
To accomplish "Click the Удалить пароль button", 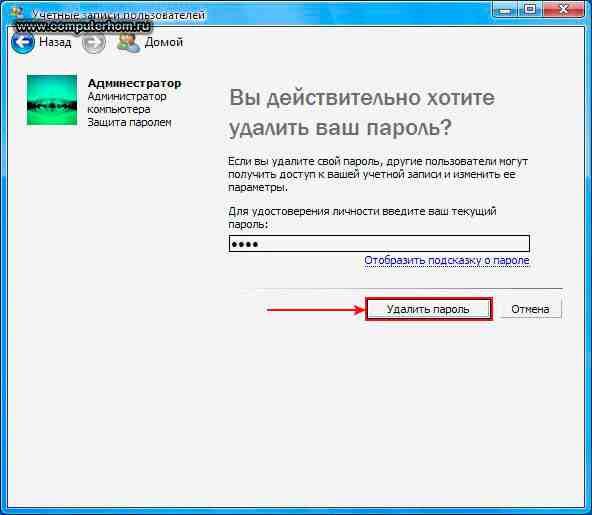I will (429, 309).
